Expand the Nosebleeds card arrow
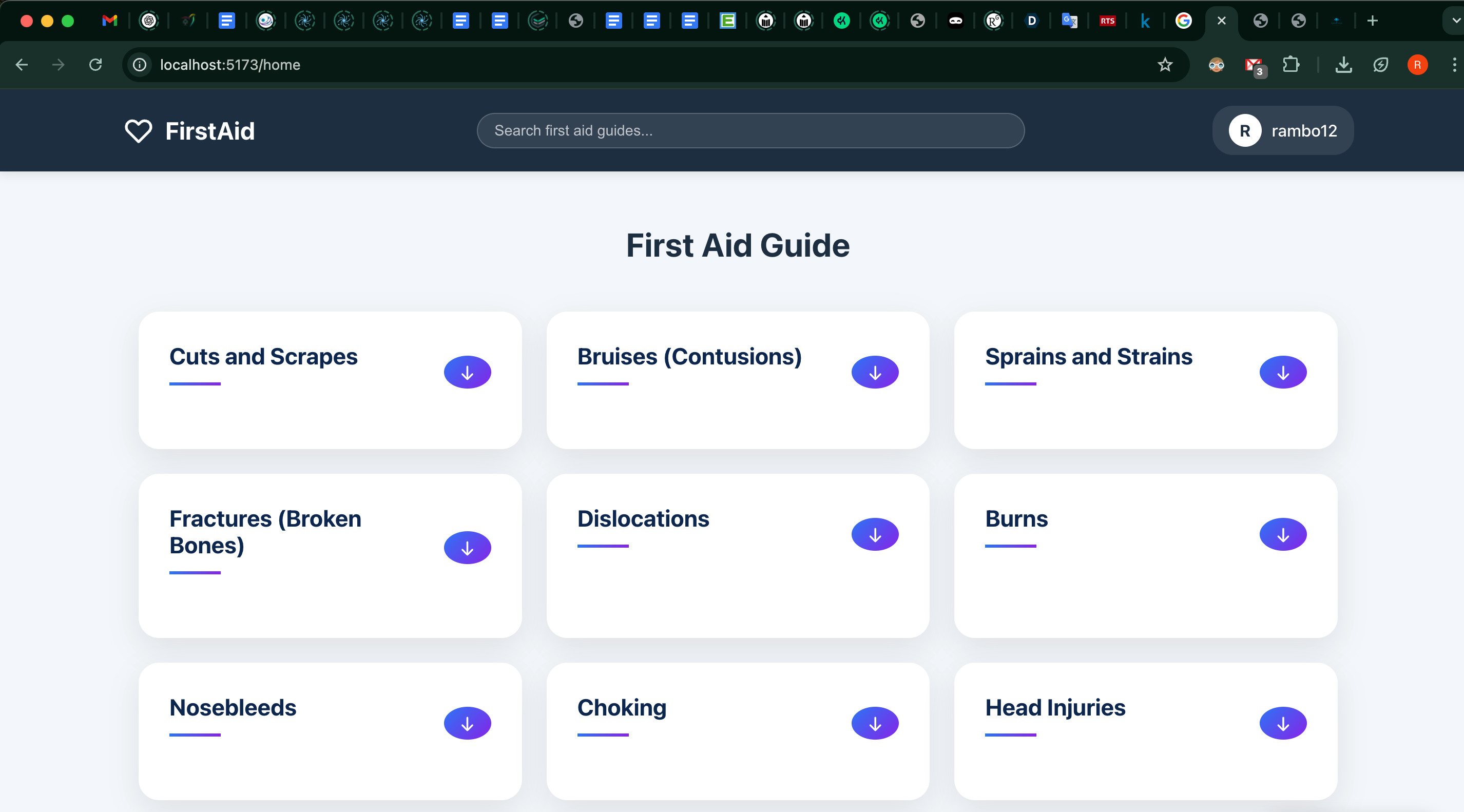Viewport: 1464px width, 812px height. pos(467,723)
